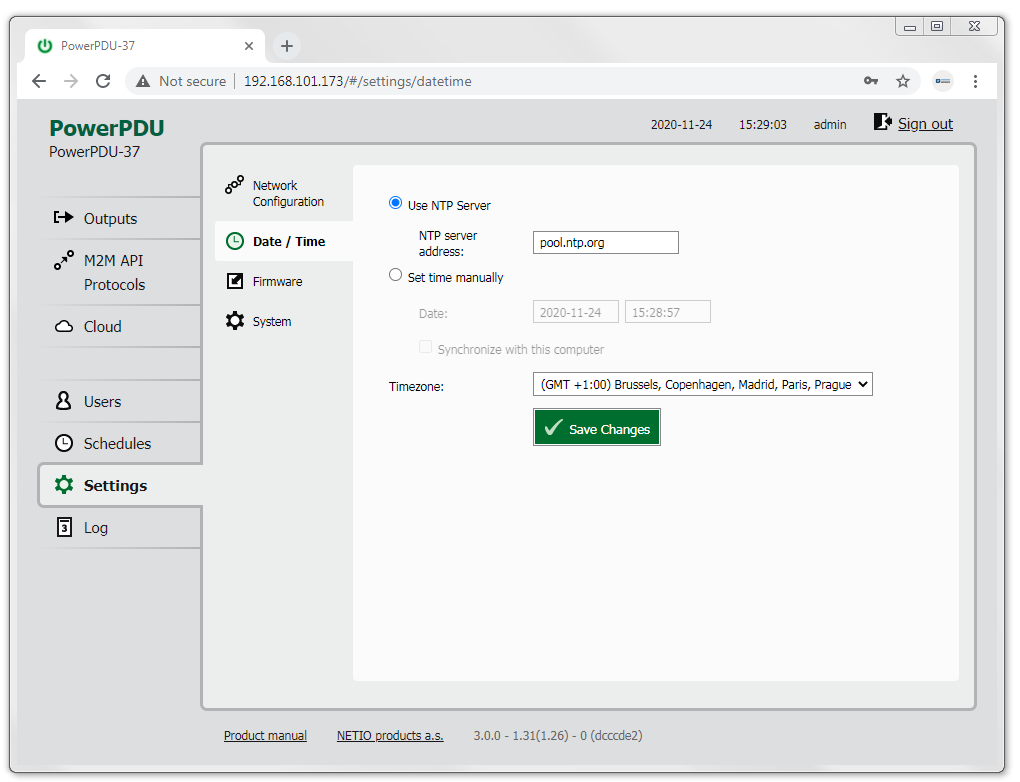Open the Network Configuration tab
1020x782 pixels.
click(x=287, y=193)
